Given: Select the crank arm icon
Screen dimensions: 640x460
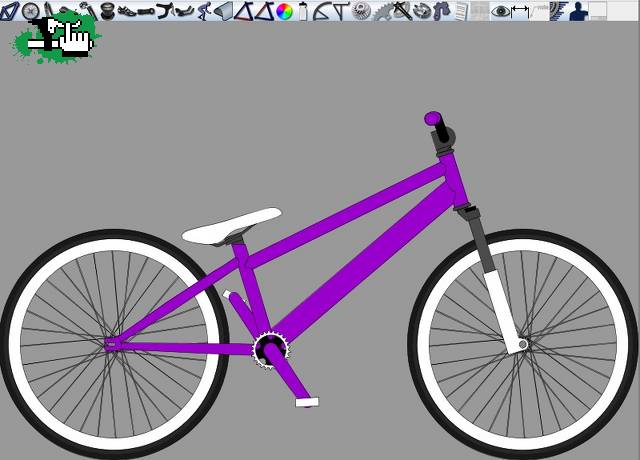Looking at the screenshot, I should pos(147,11).
